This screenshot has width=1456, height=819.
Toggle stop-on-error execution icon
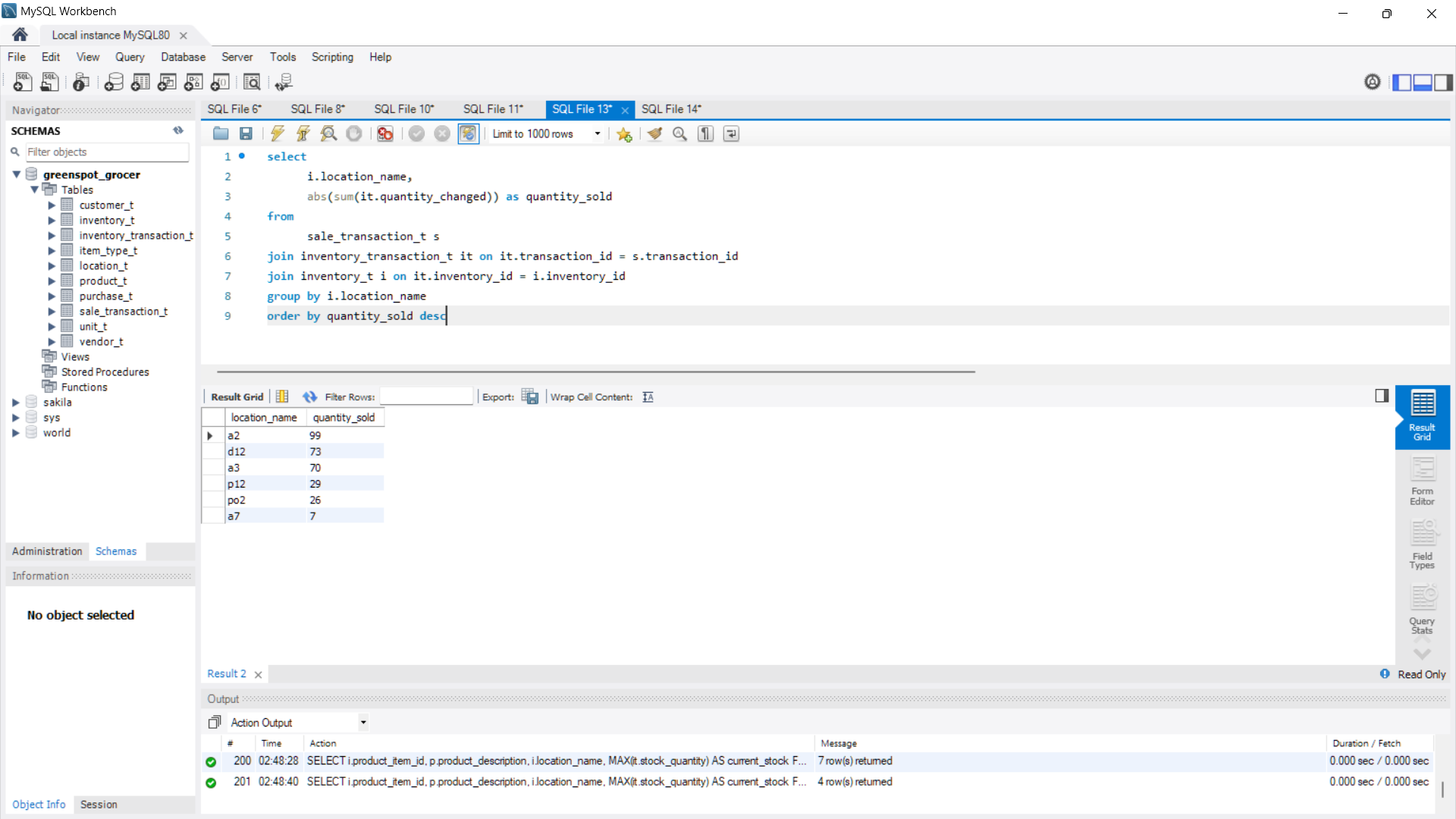pyautogui.click(x=385, y=134)
